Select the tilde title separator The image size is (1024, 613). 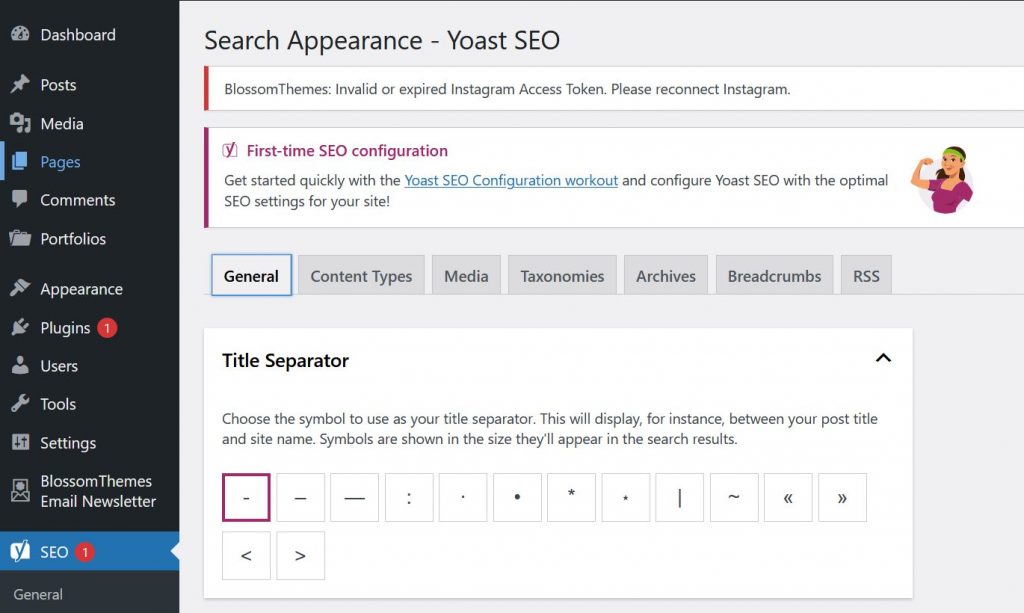(x=733, y=497)
